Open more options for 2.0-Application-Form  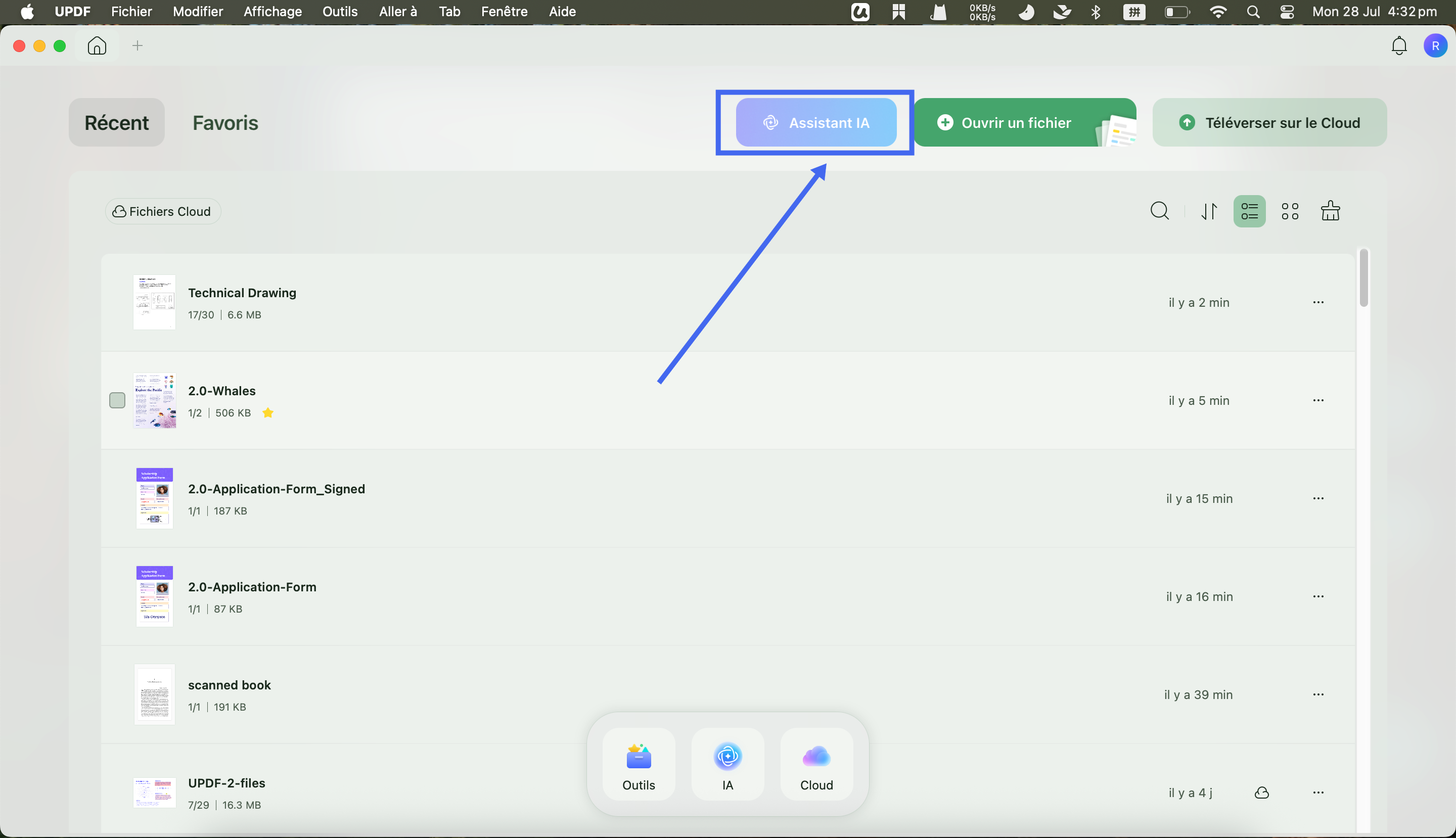1318,596
